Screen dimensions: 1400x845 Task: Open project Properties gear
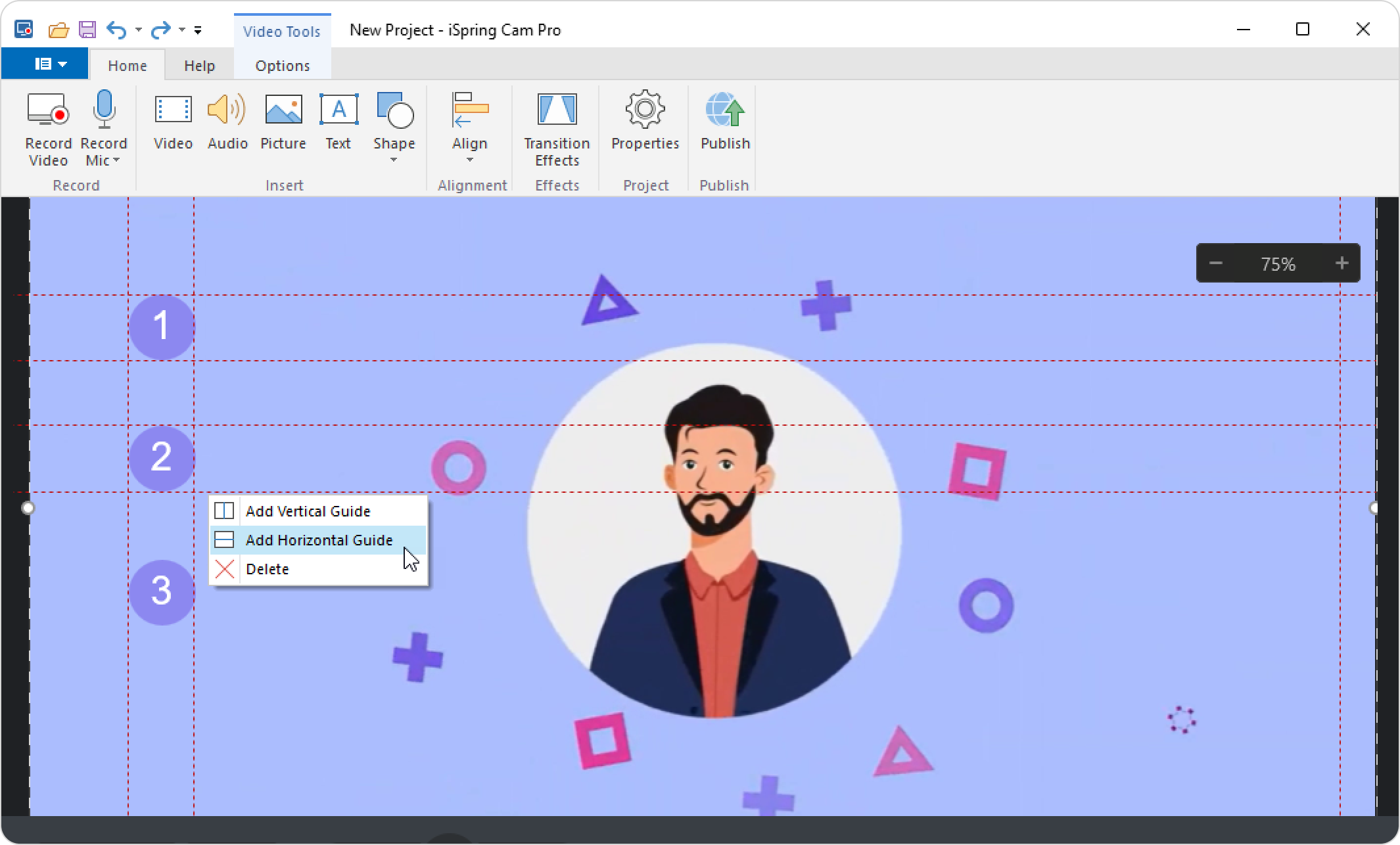point(645,110)
